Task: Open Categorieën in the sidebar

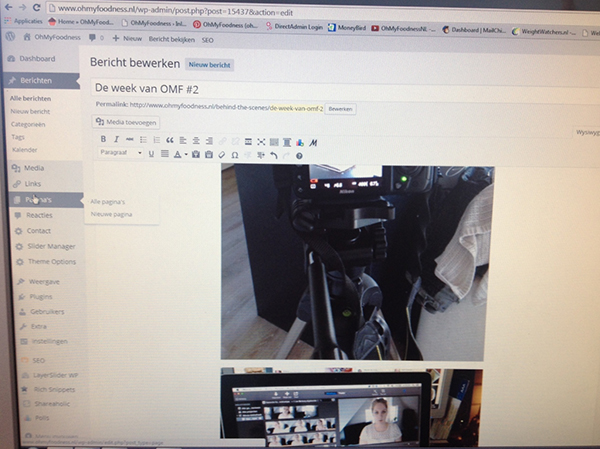Action: point(28,124)
